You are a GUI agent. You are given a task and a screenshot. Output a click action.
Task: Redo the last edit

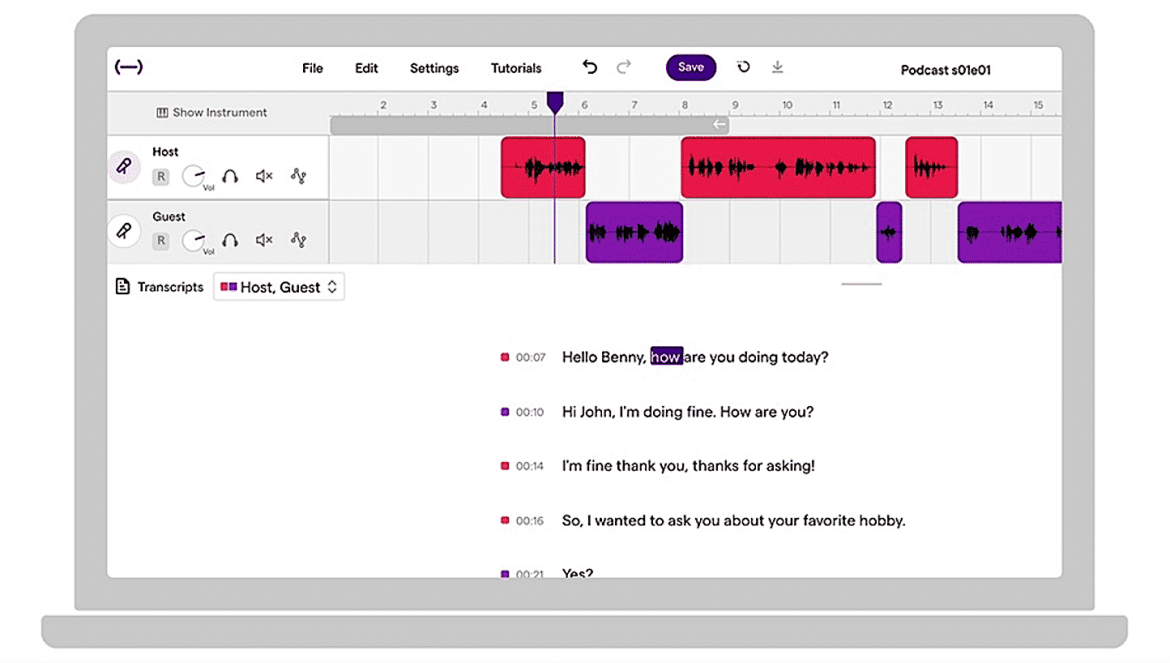coord(624,66)
